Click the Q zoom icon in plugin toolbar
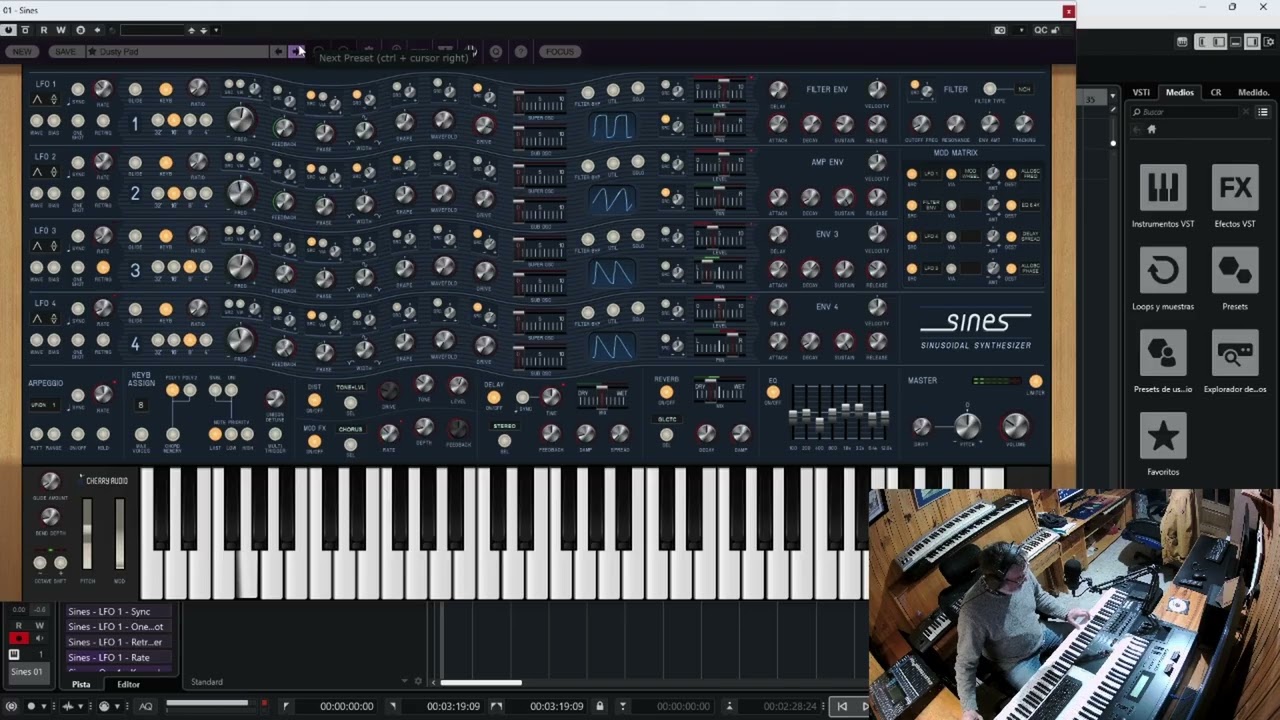Image resolution: width=1280 pixels, height=720 pixels. [x=496, y=51]
